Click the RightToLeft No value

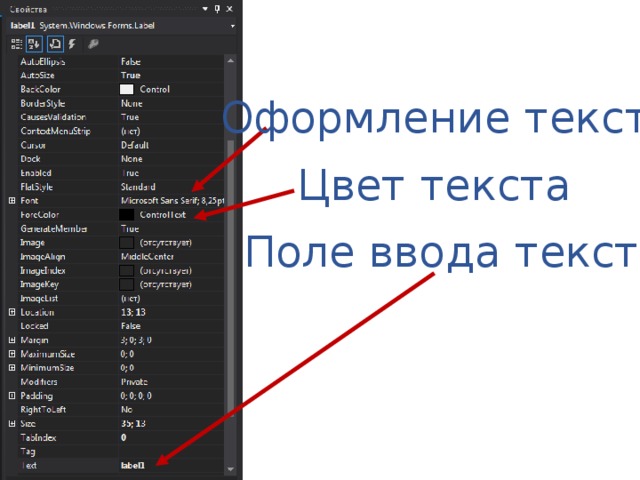127,410
